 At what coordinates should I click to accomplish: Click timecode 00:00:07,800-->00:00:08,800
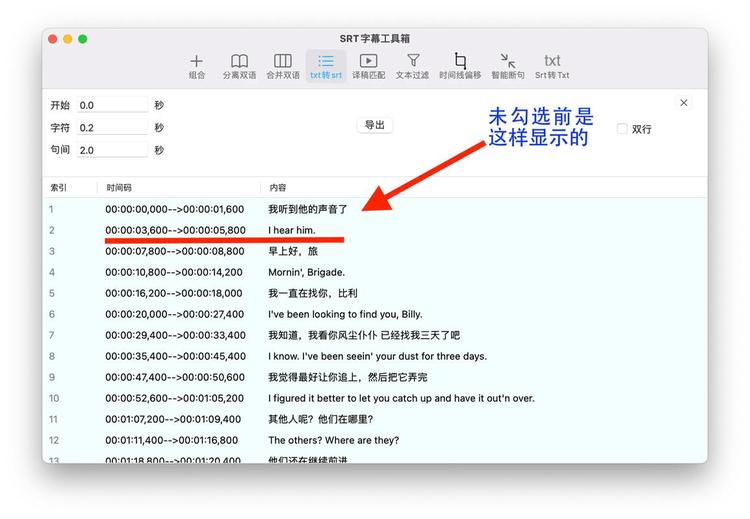coord(175,251)
